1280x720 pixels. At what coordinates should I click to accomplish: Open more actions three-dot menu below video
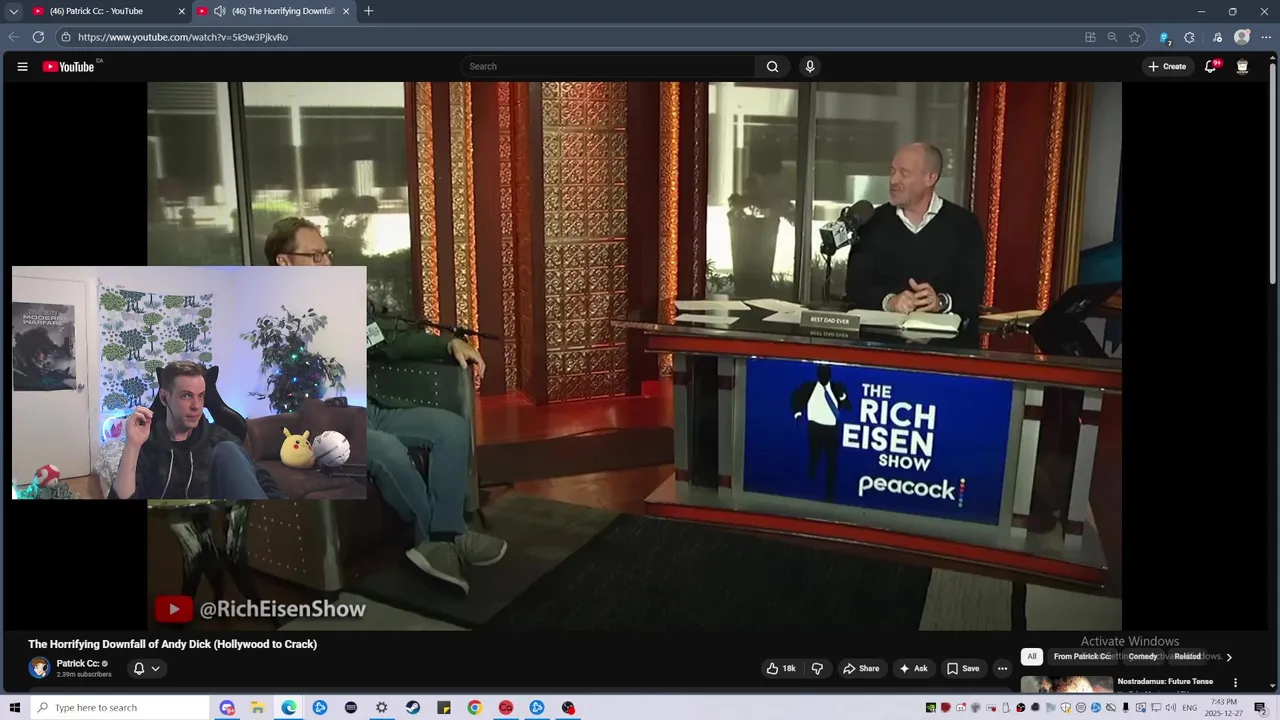click(x=1002, y=668)
